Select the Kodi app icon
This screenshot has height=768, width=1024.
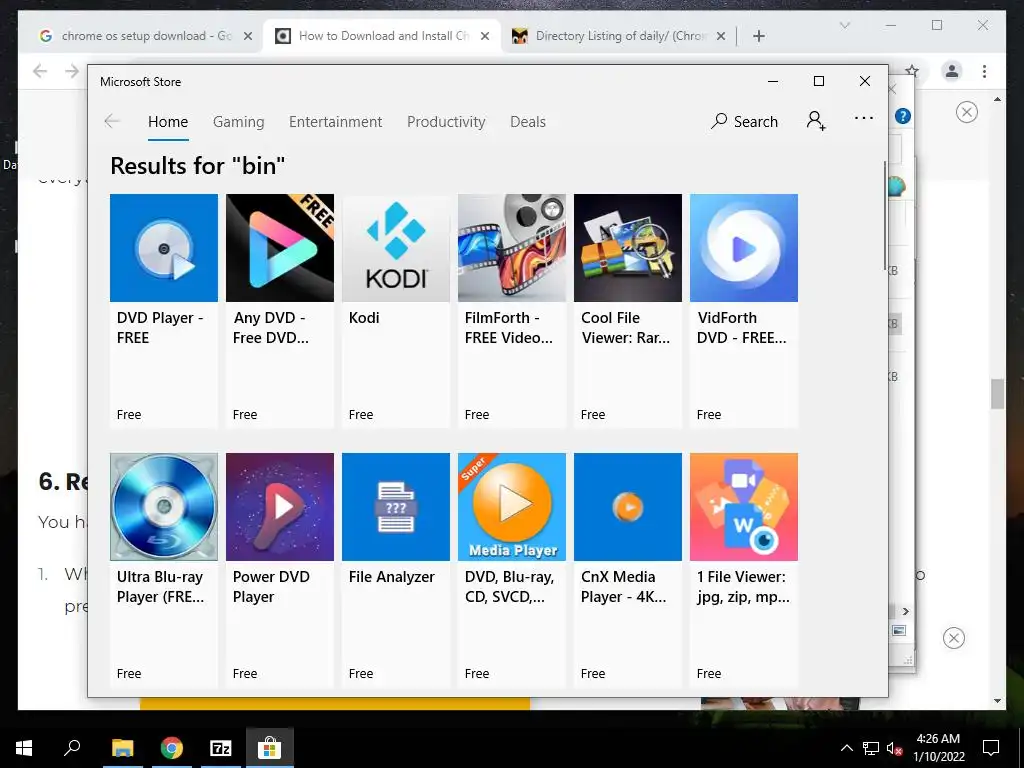[x=396, y=248]
